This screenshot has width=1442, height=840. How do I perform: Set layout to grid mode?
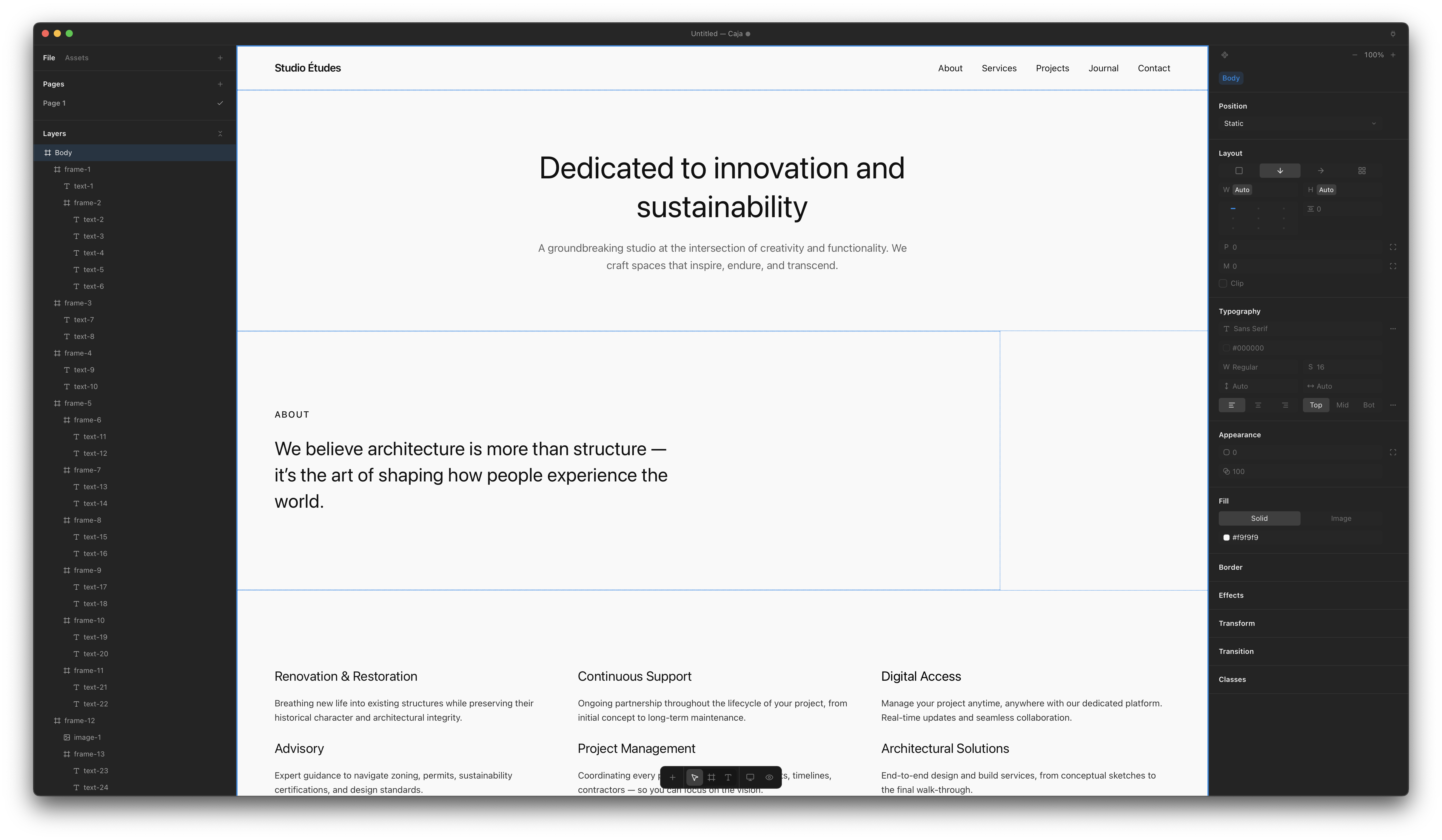(1361, 170)
